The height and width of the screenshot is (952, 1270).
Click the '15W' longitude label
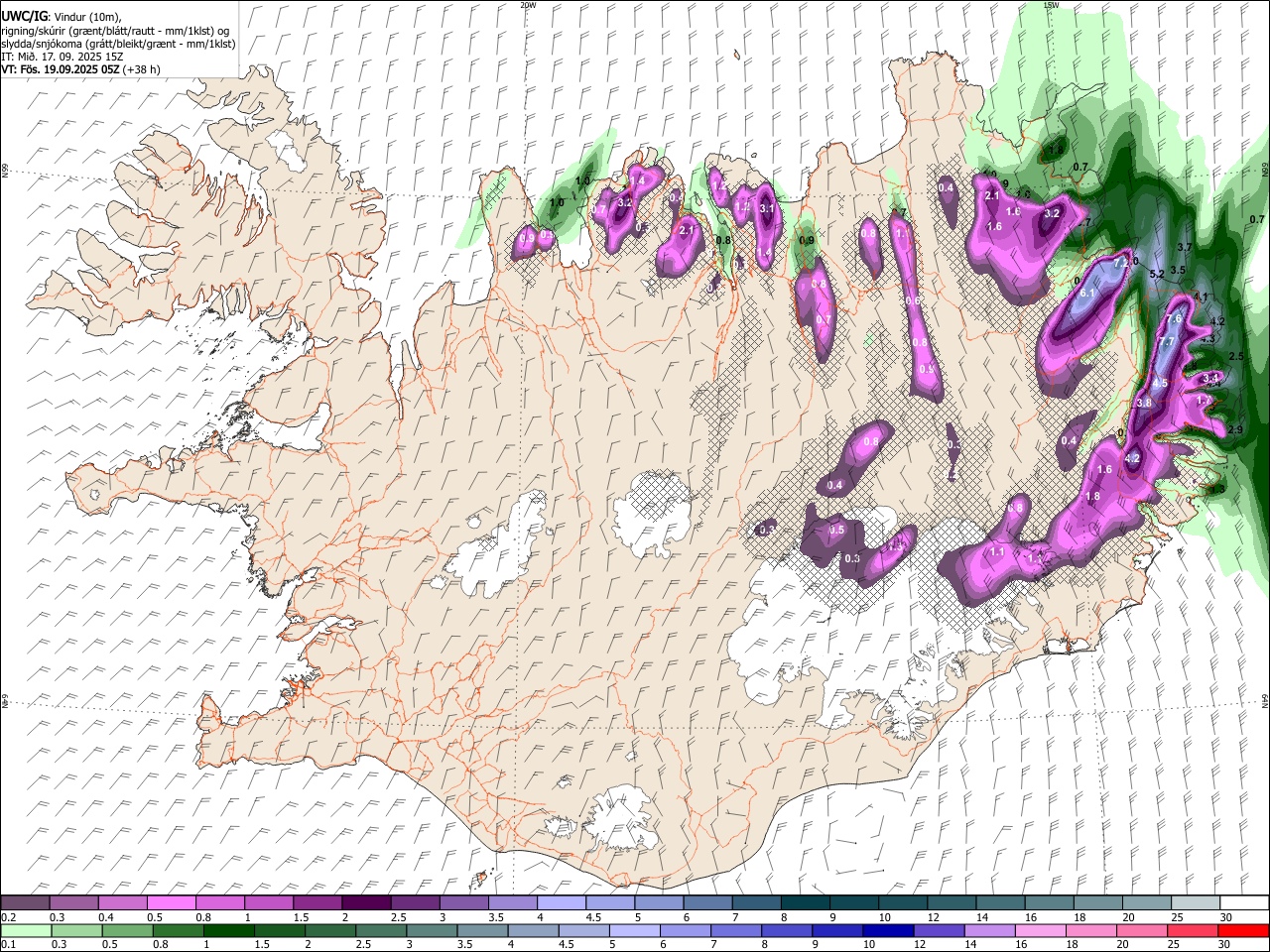(1051, 5)
